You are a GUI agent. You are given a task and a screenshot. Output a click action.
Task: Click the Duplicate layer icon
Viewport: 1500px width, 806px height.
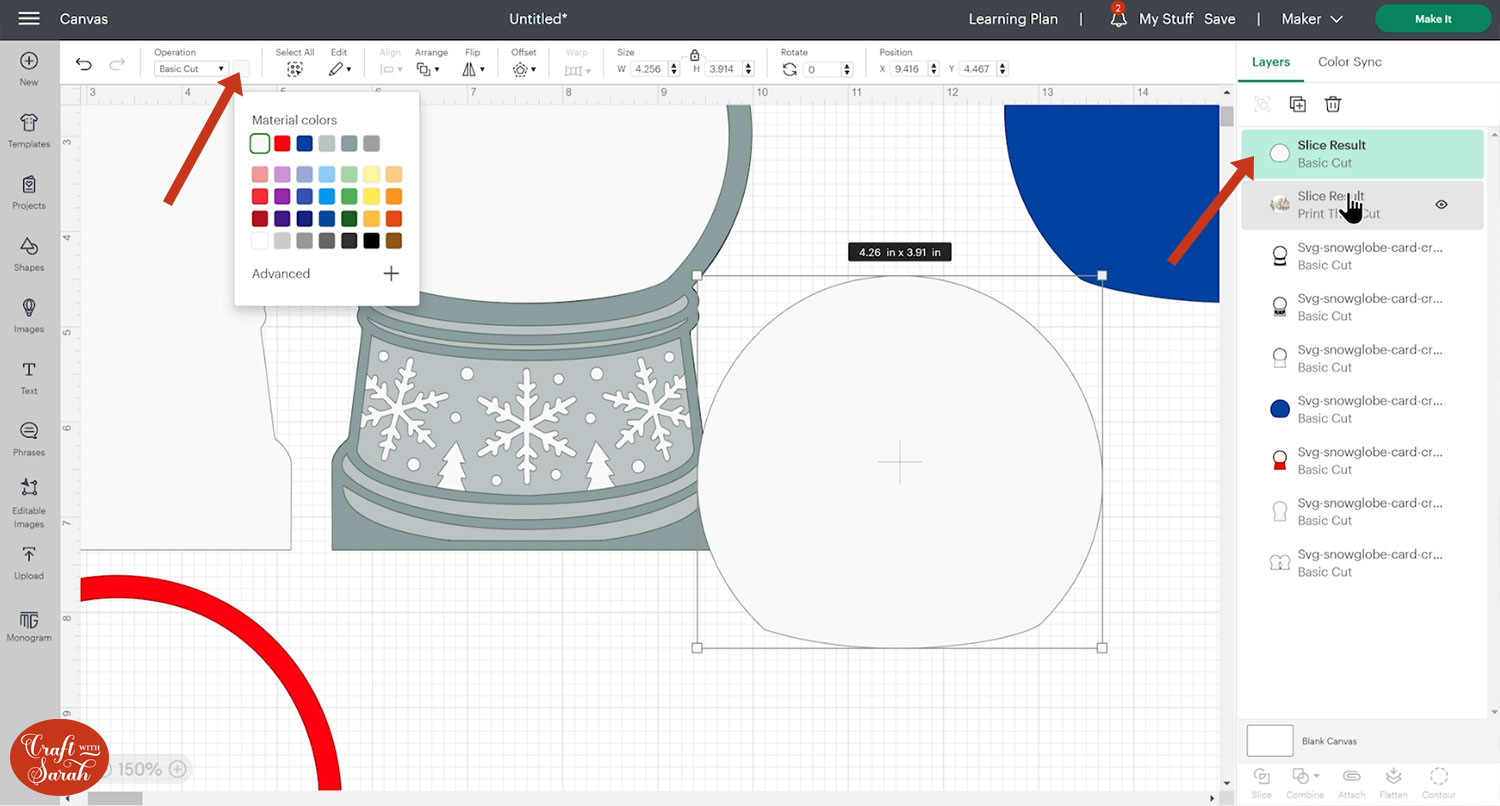[1297, 104]
